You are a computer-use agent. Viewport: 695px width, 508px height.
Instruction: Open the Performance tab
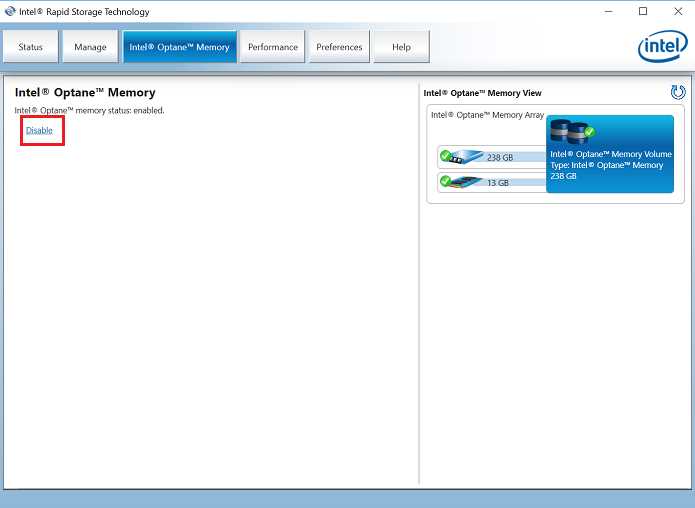[x=273, y=47]
